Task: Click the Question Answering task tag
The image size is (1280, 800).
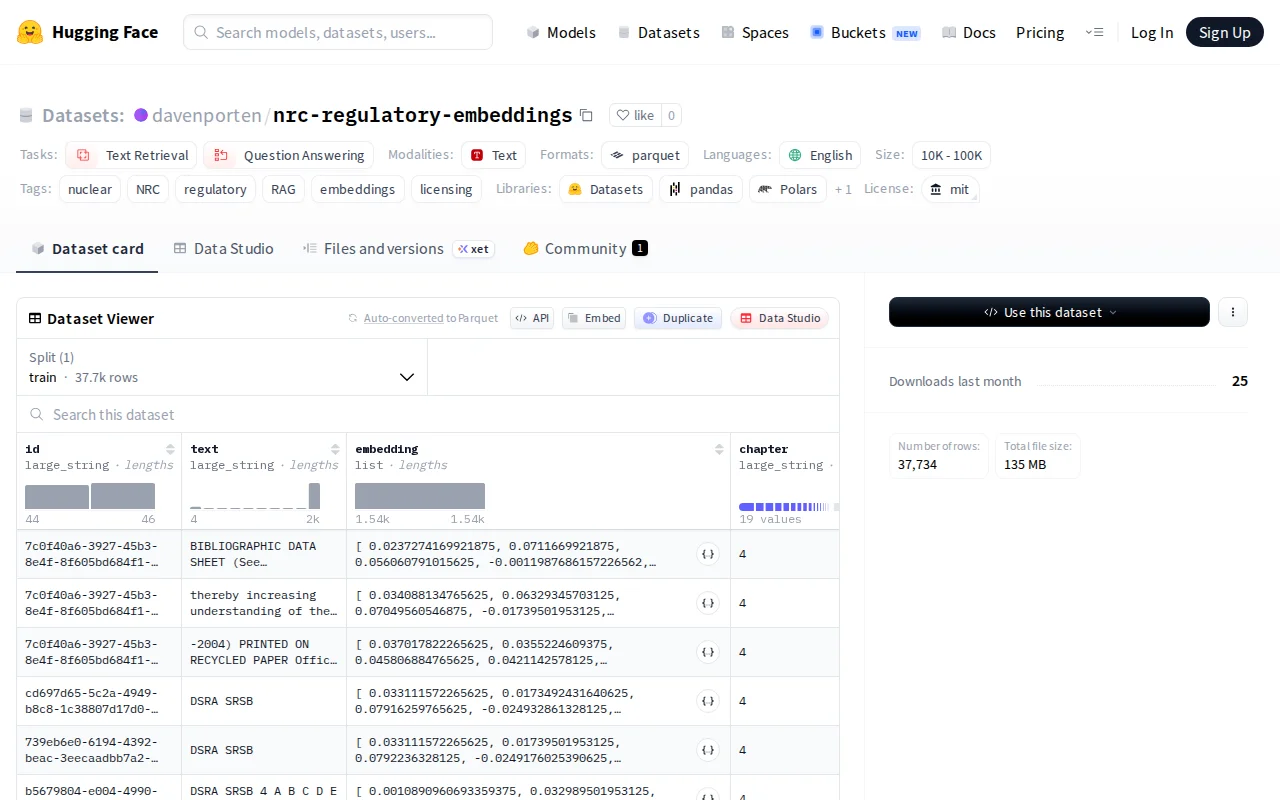Action: (x=288, y=155)
